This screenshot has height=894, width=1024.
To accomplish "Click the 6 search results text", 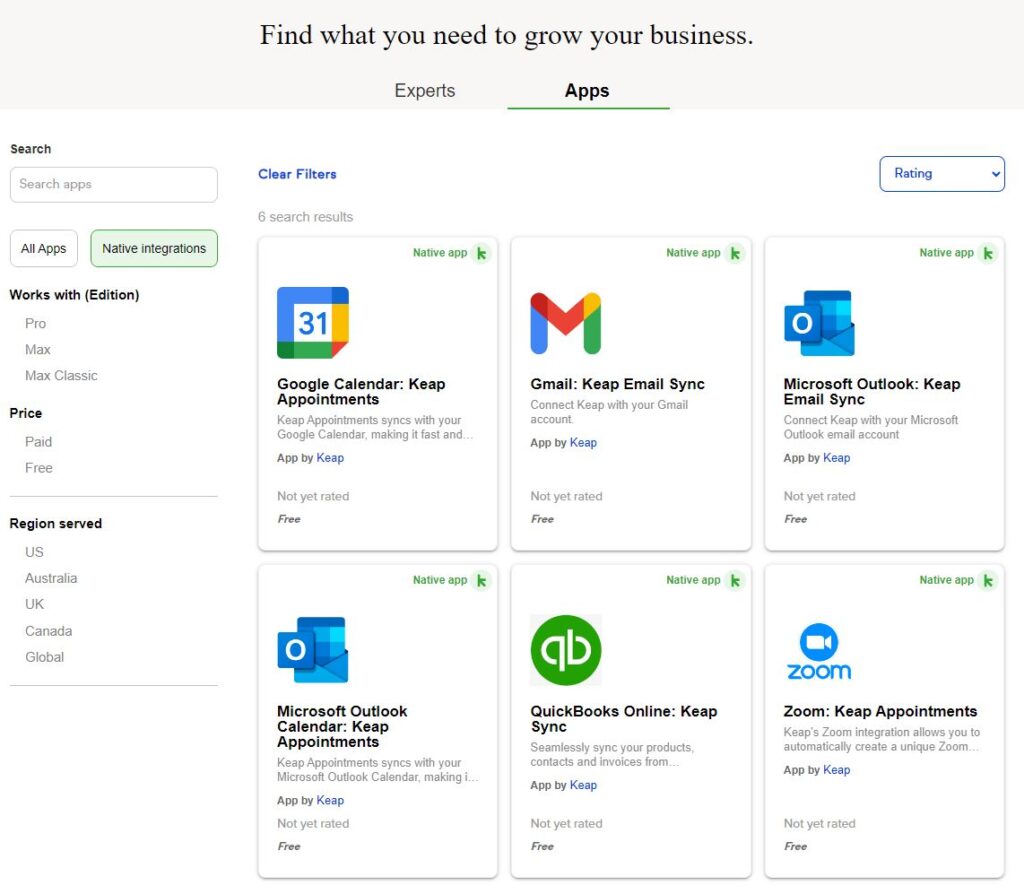I will 306,217.
